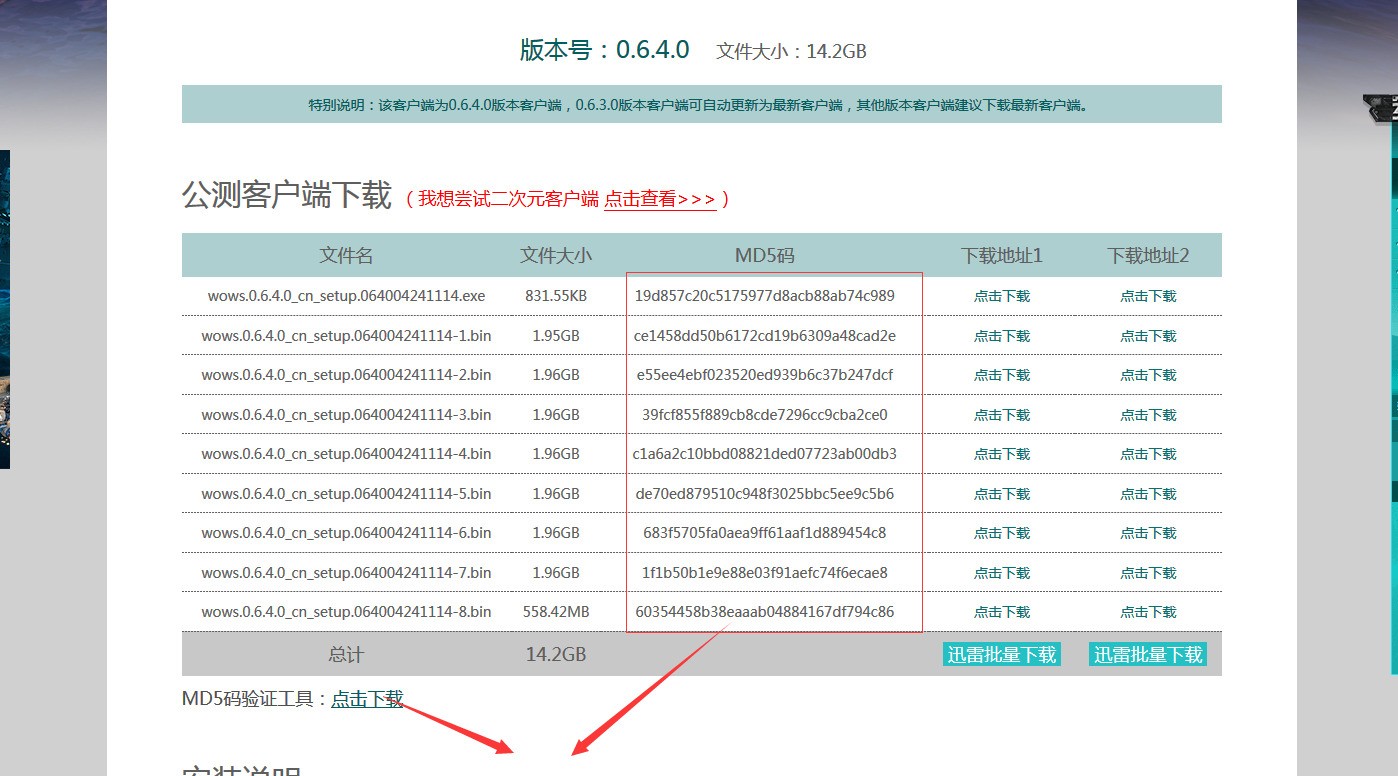Select file name ending in 114-5.bin
1398x776 pixels.
tap(346, 494)
